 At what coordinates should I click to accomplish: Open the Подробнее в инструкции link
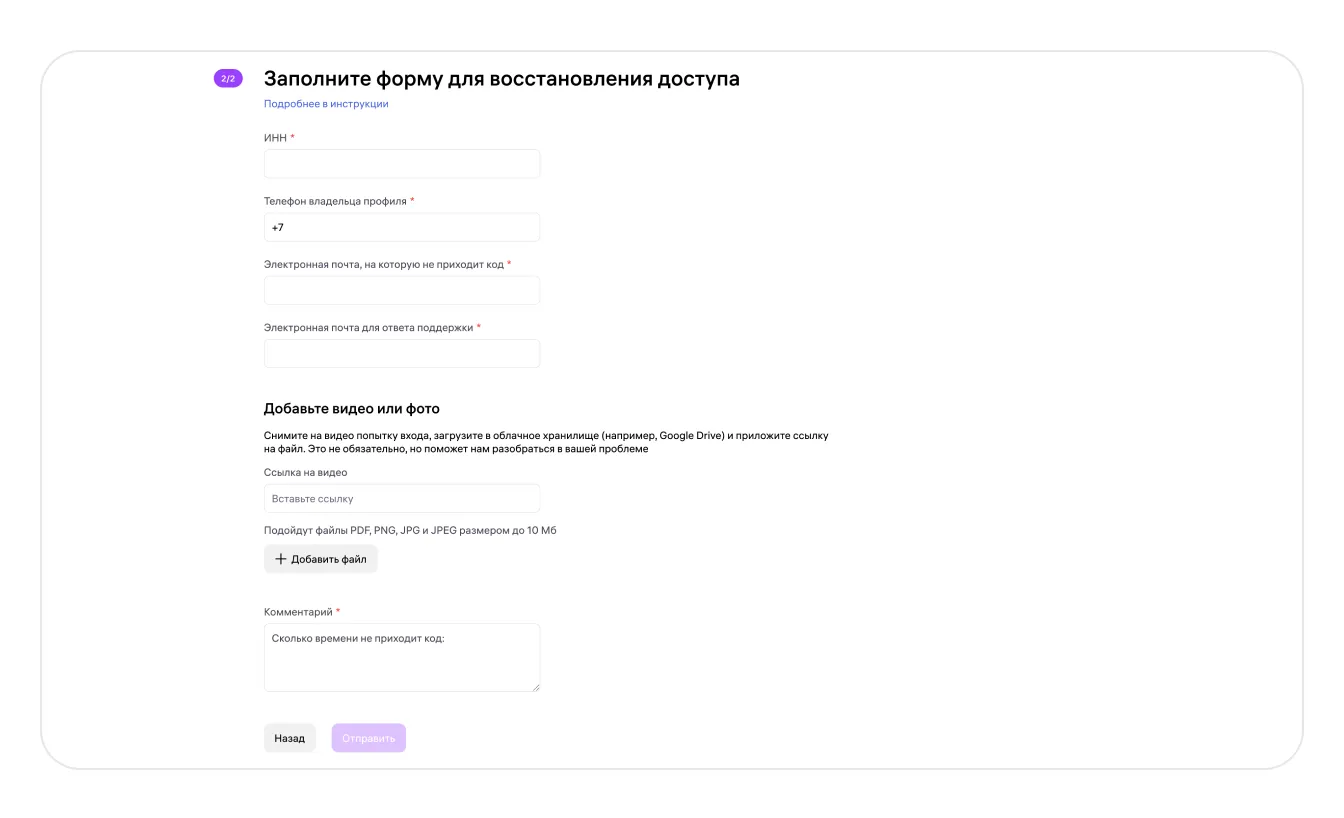pos(326,104)
